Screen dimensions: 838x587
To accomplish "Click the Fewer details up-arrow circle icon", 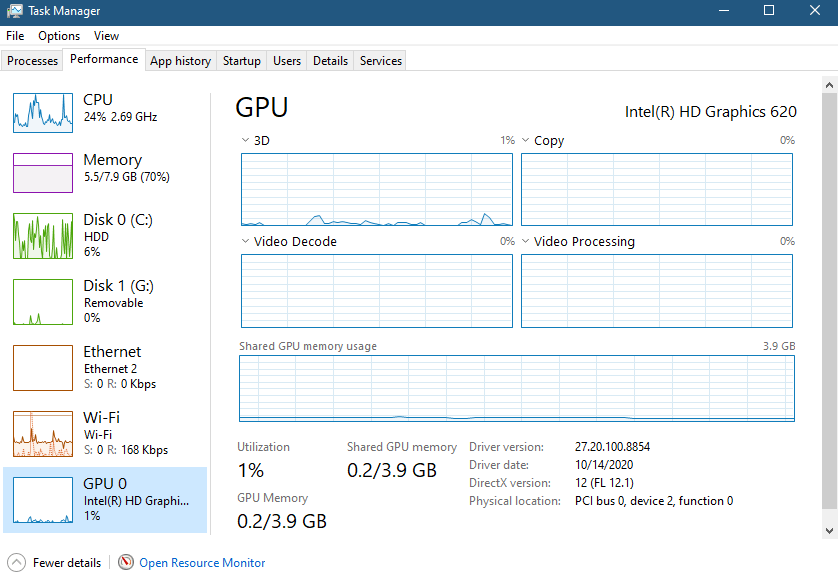I will pyautogui.click(x=17, y=562).
